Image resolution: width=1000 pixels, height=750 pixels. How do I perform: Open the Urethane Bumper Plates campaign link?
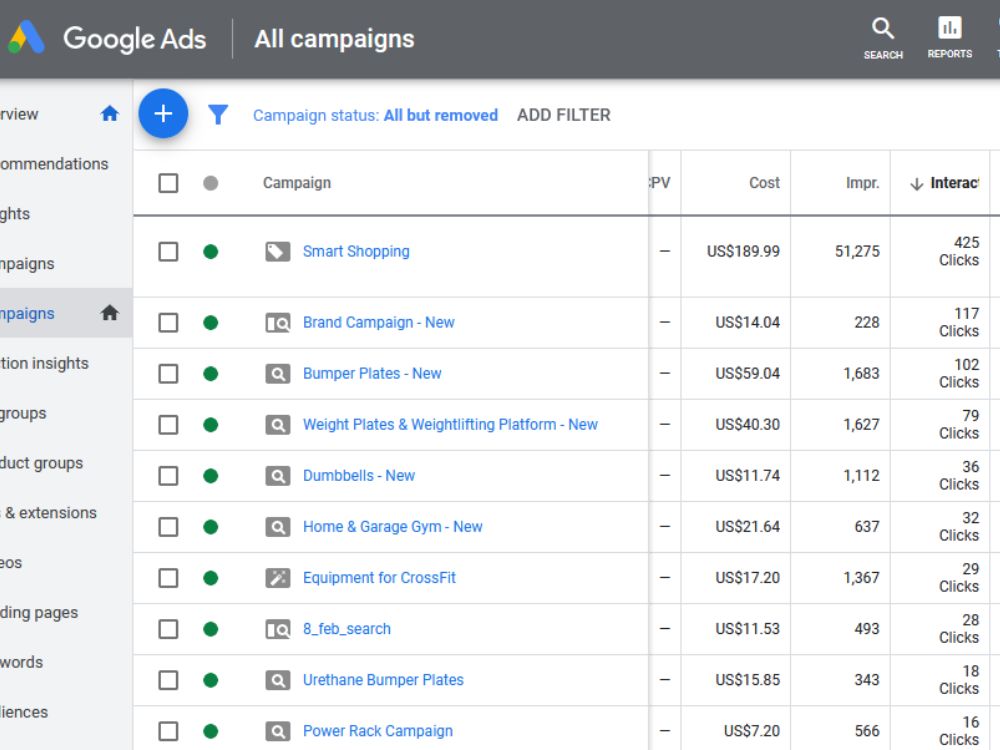pyautogui.click(x=383, y=680)
